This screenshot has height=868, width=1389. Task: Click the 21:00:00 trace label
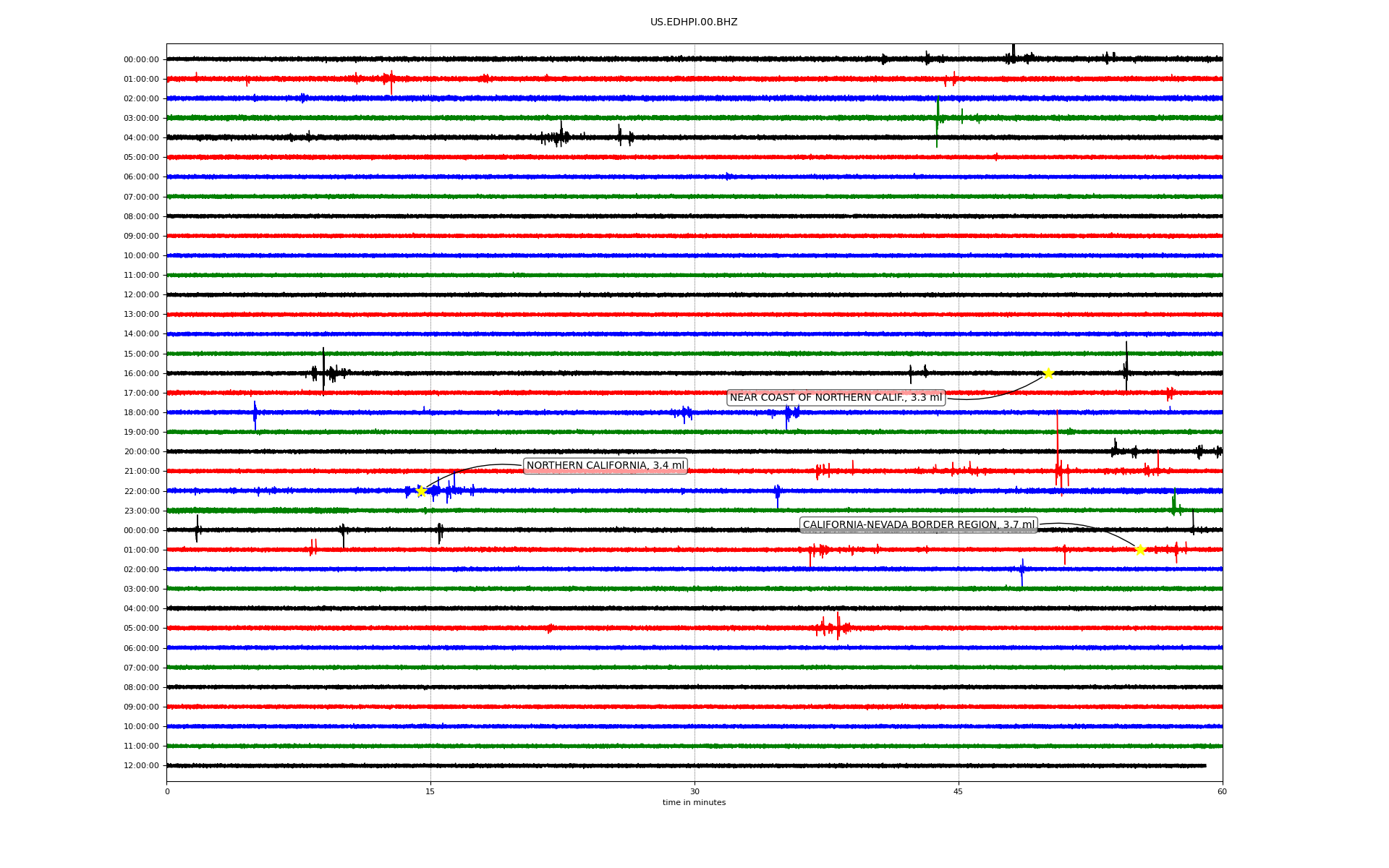point(141,472)
